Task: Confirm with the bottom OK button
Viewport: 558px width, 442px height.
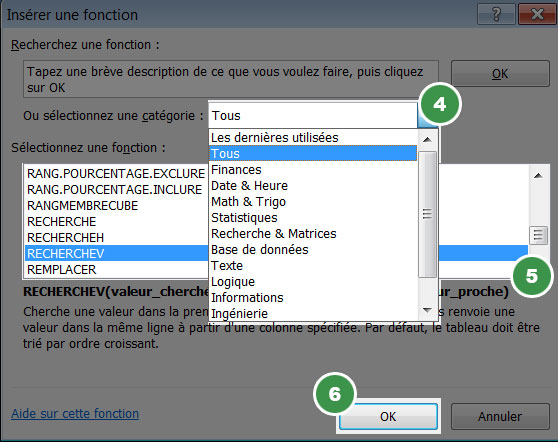Action: [x=388, y=416]
